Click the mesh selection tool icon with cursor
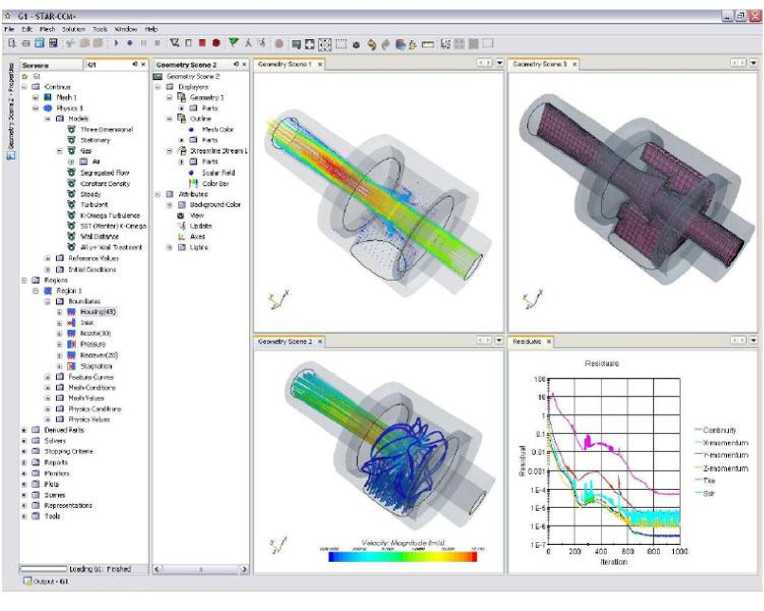Image resolution: width=764 pixels, height=611 pixels. coord(174,43)
